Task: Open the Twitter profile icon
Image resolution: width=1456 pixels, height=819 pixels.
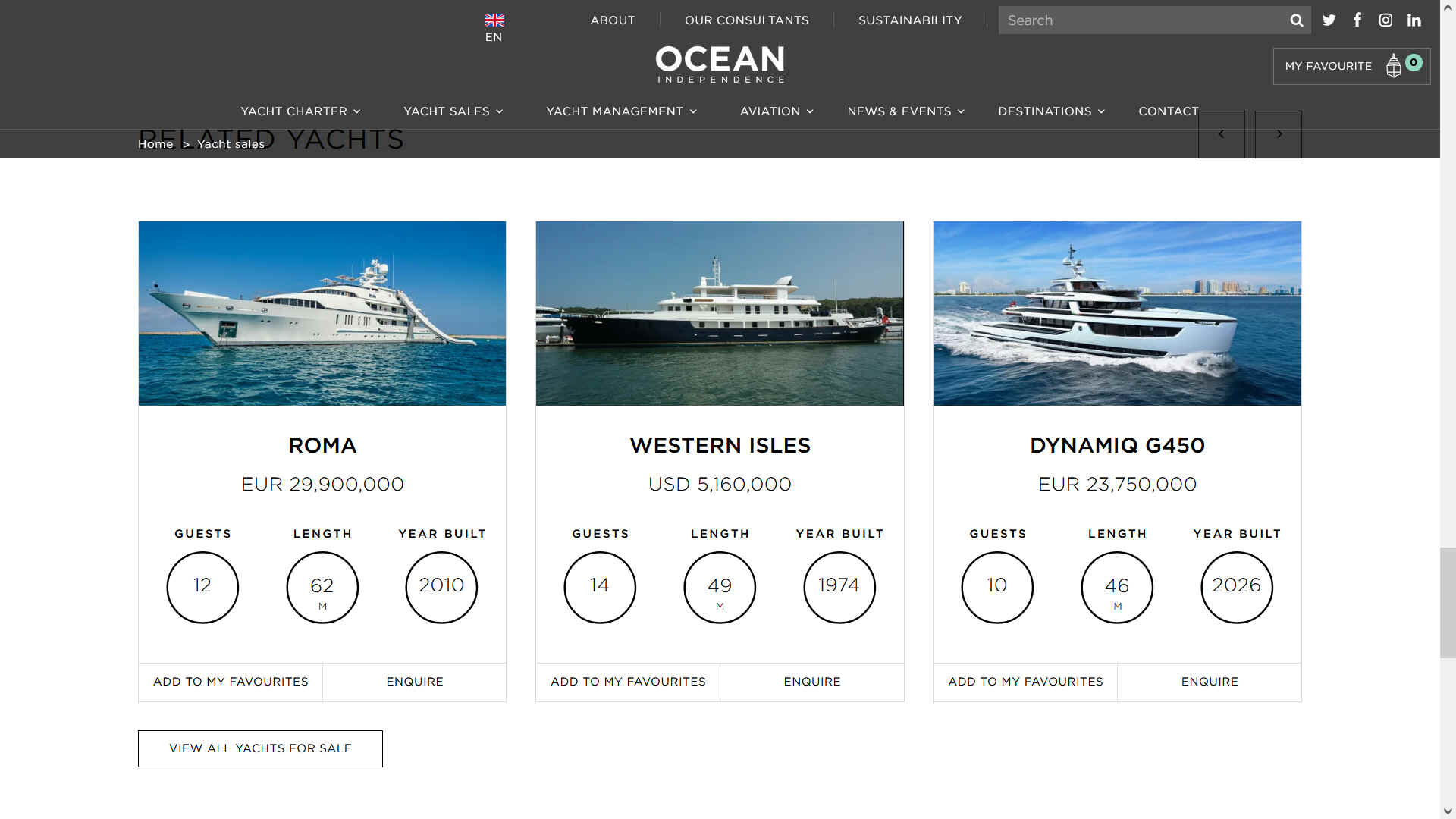Action: tap(1329, 20)
